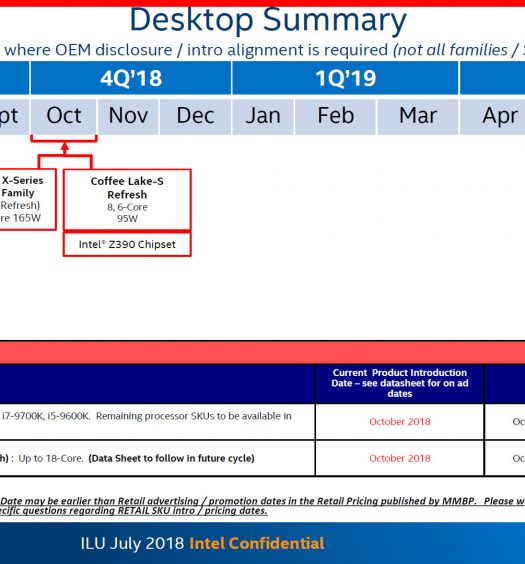525x564 pixels.
Task: Click October 2018 in the 18-Core row
Action: pyautogui.click(x=400, y=458)
